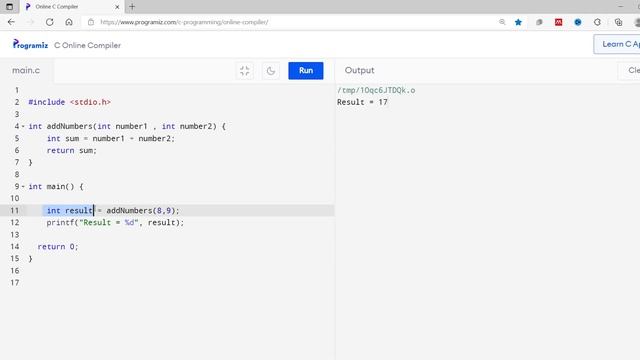Toggle the favorites star for this page
The height and width of the screenshot is (360, 640).
[518, 22]
